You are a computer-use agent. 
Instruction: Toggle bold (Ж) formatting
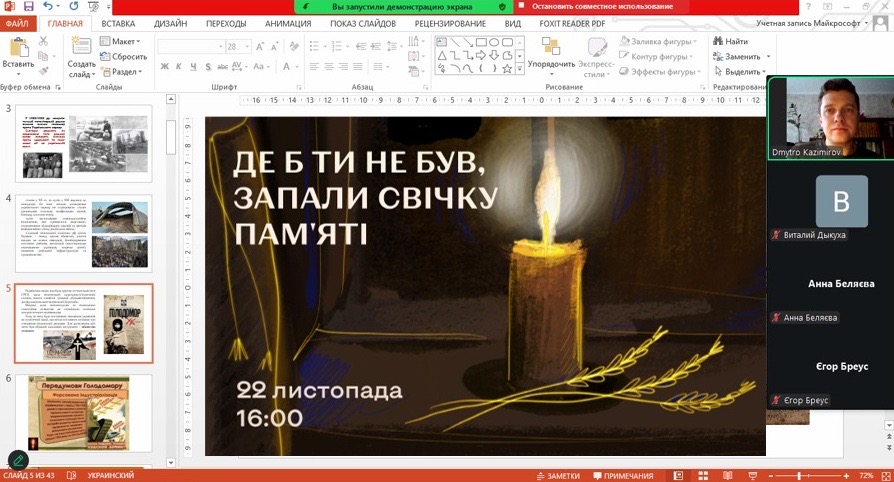(164, 67)
